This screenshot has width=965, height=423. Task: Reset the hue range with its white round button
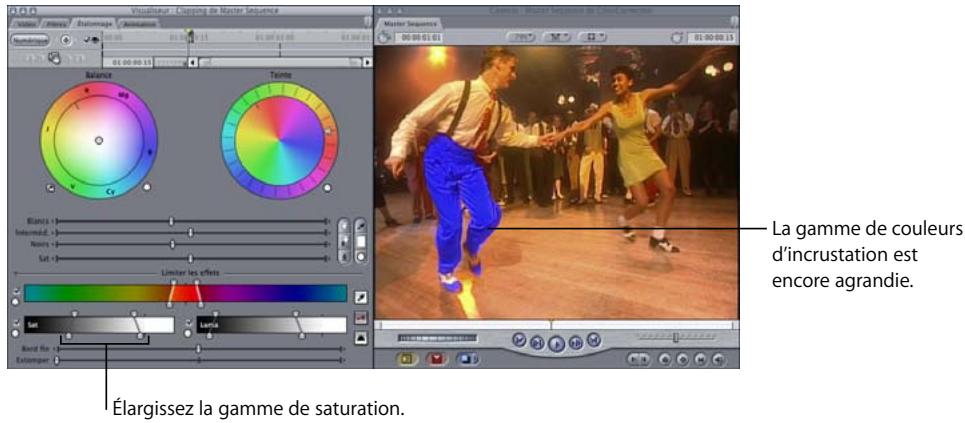pyautogui.click(x=15, y=301)
